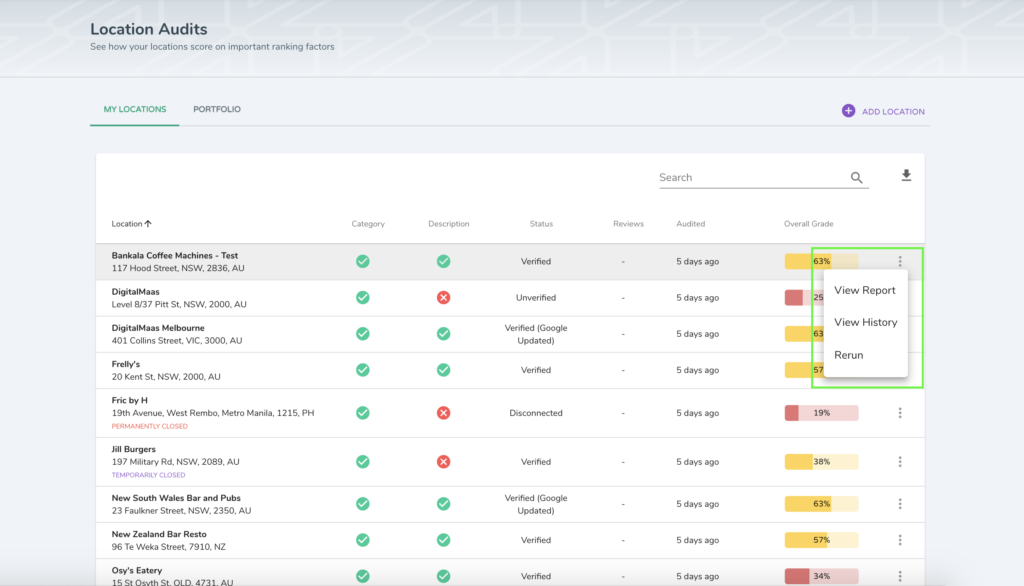Switch to the My Locations tab
This screenshot has height=586, width=1024.
135,109
